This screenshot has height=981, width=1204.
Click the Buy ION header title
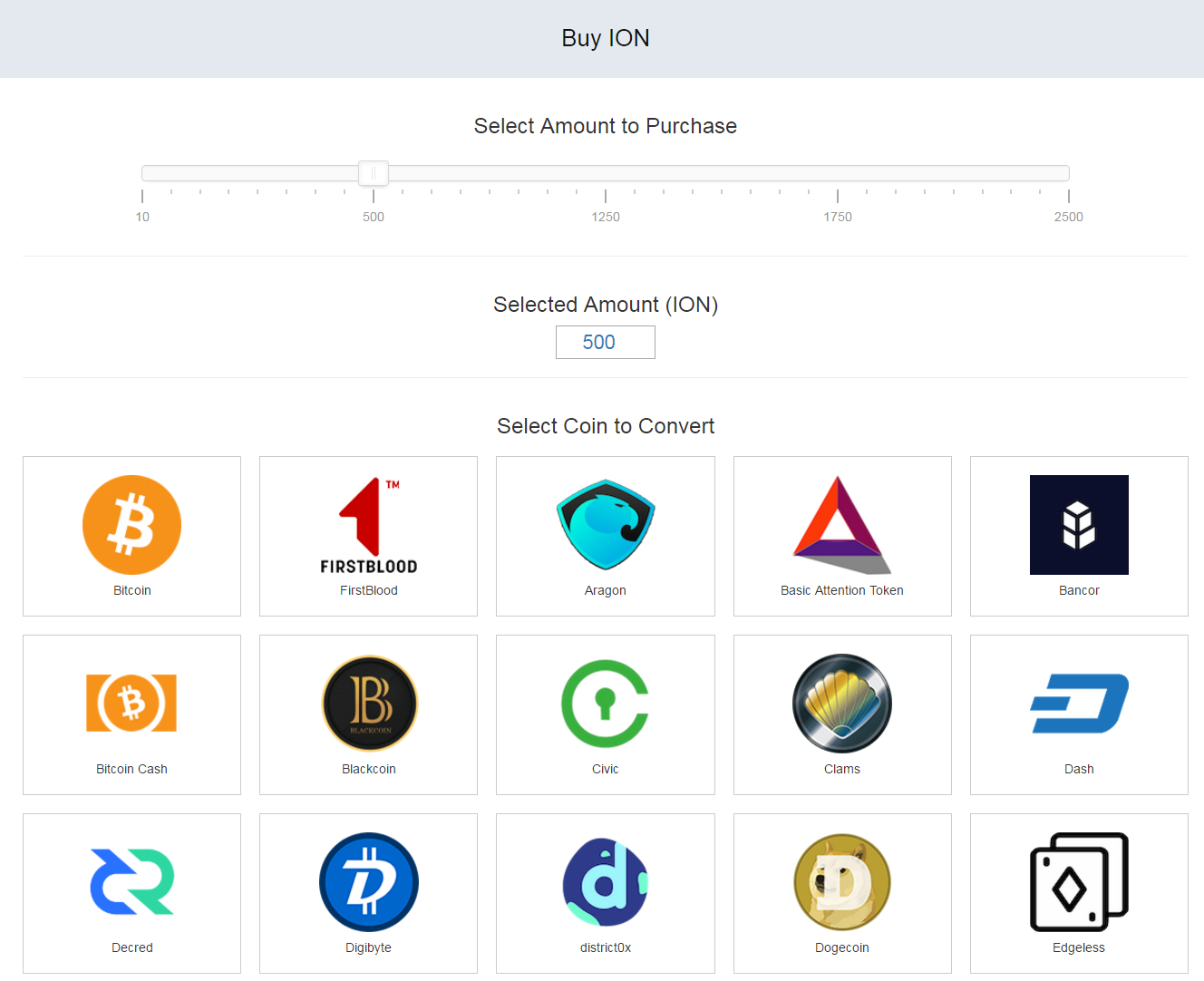click(x=606, y=38)
